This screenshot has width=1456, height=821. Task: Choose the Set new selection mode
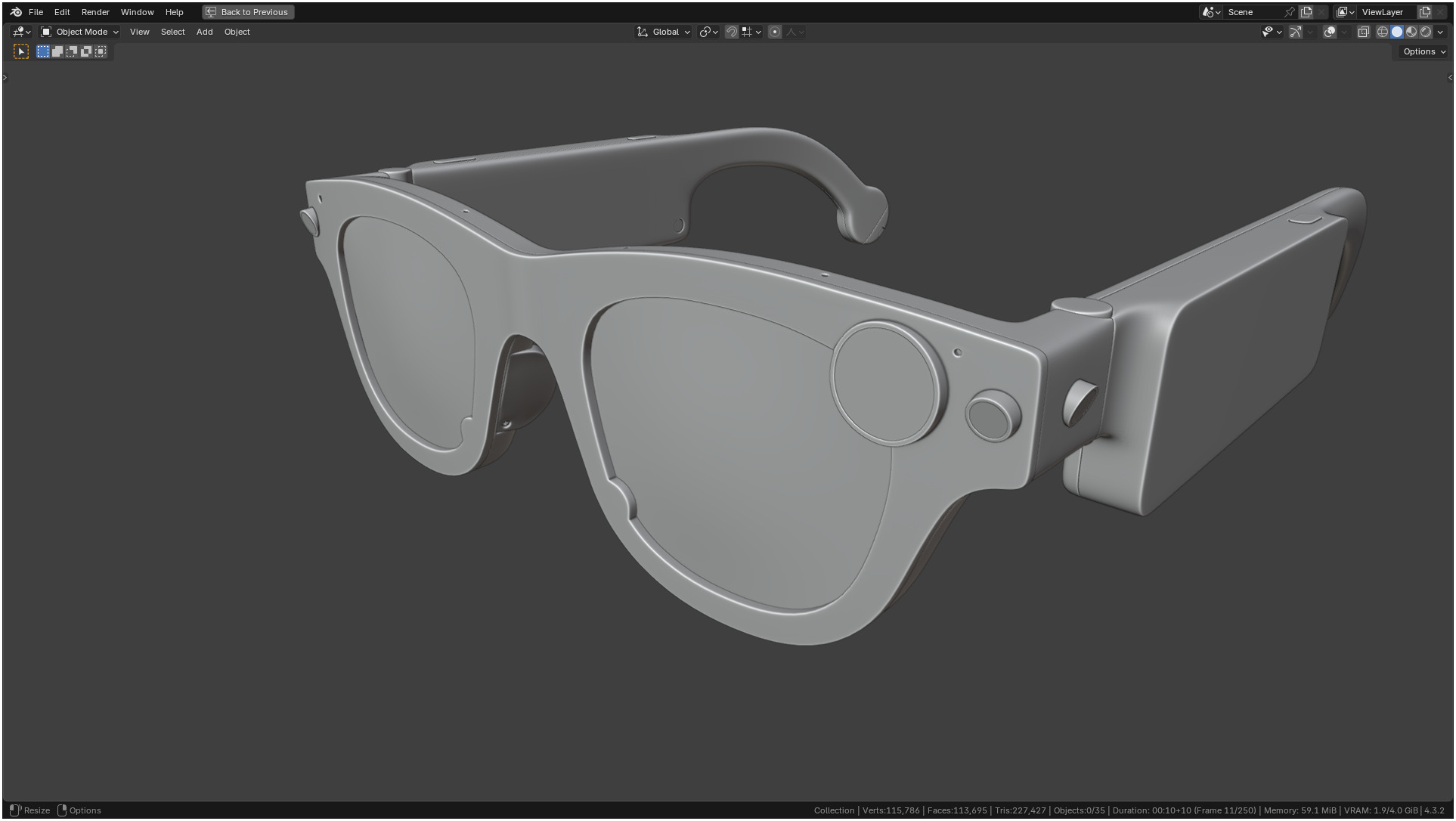(x=43, y=51)
